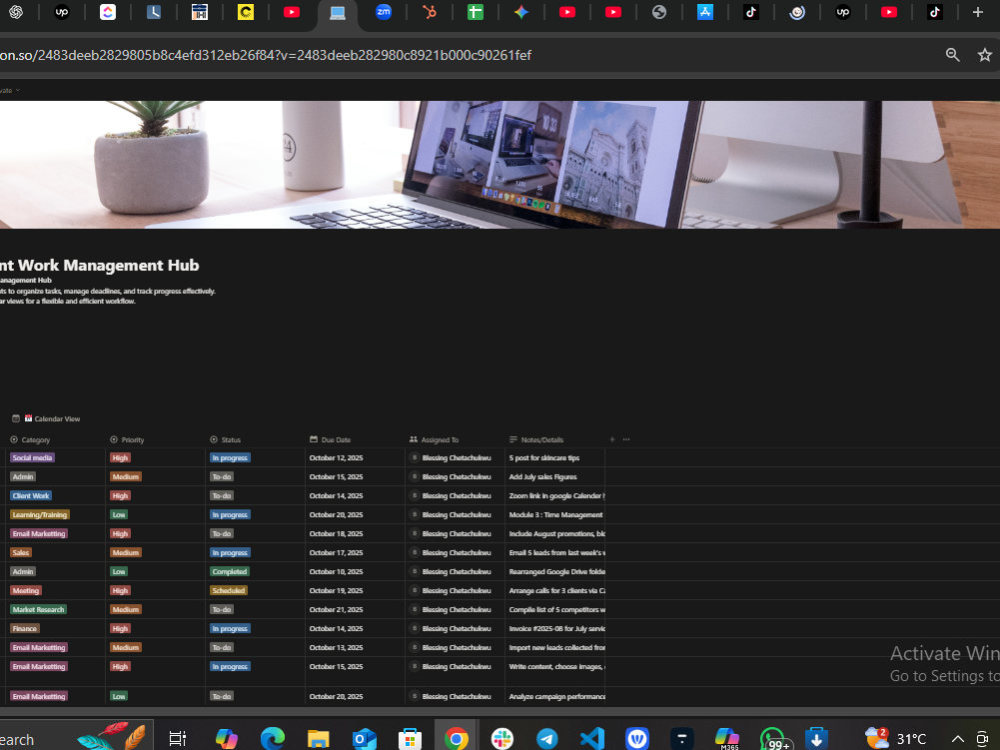This screenshot has height=750, width=1000.
Task: Click the Sales category tag
Action: point(20,552)
